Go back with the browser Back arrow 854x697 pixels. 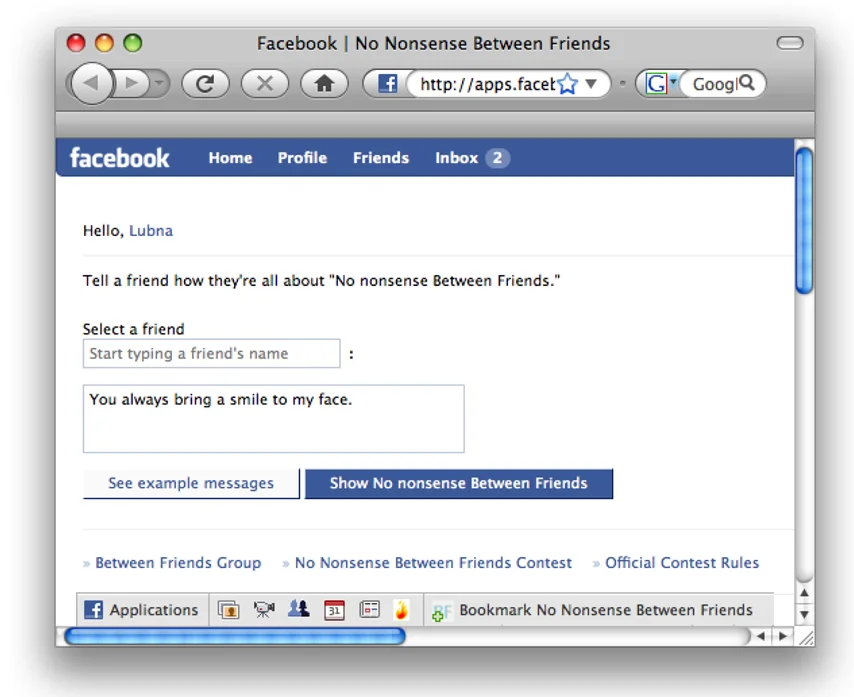tap(92, 83)
